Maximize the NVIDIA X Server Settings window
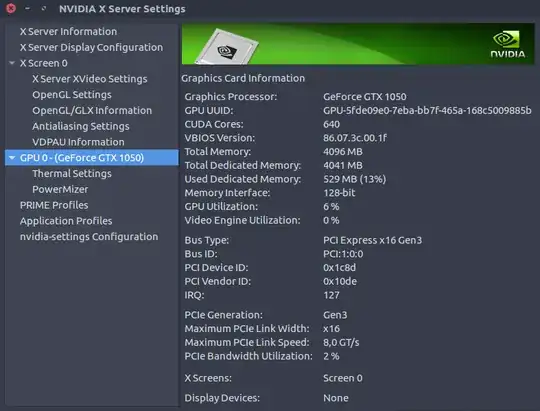540x411 pixels. tap(44, 8)
